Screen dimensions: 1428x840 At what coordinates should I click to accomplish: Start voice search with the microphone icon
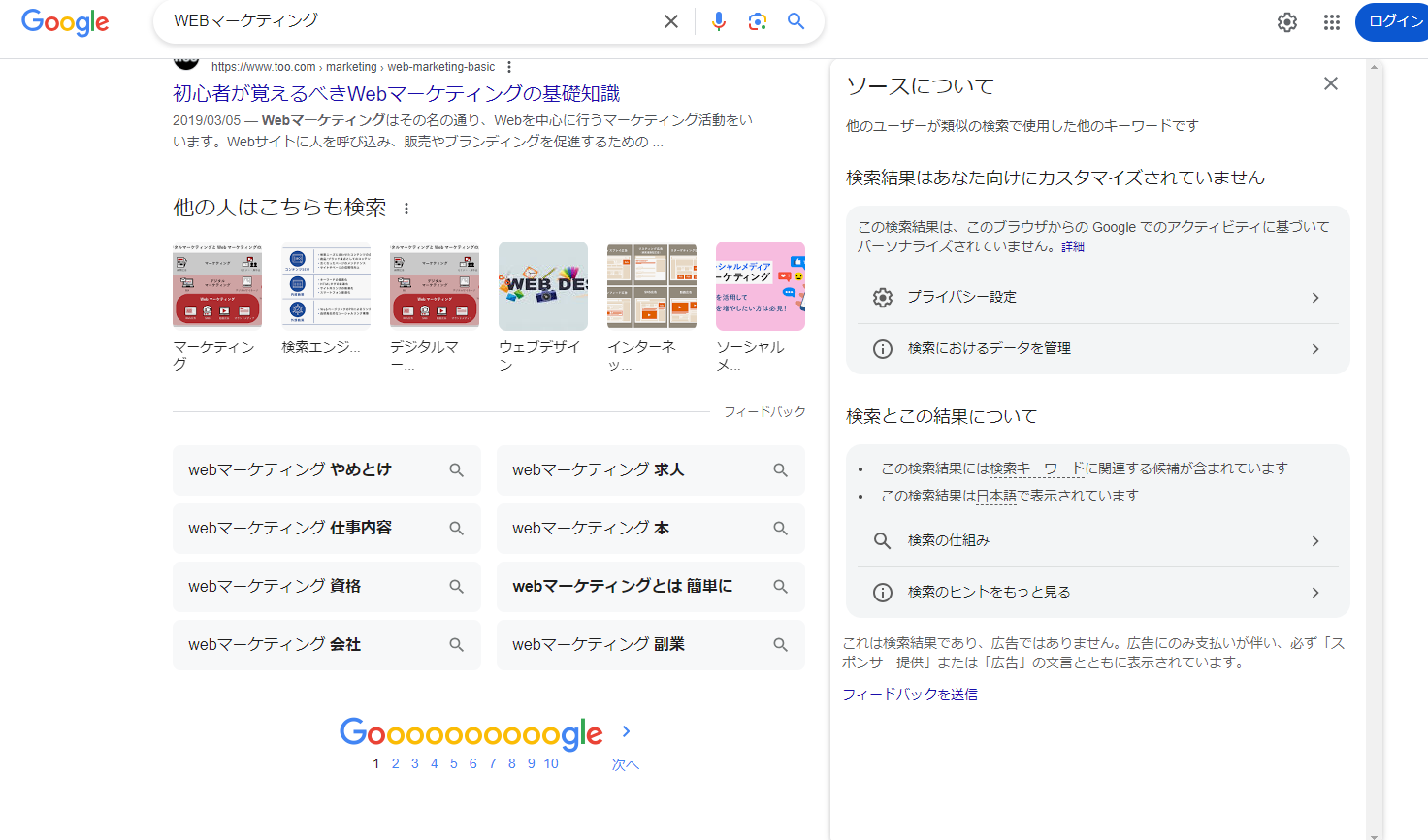click(718, 21)
